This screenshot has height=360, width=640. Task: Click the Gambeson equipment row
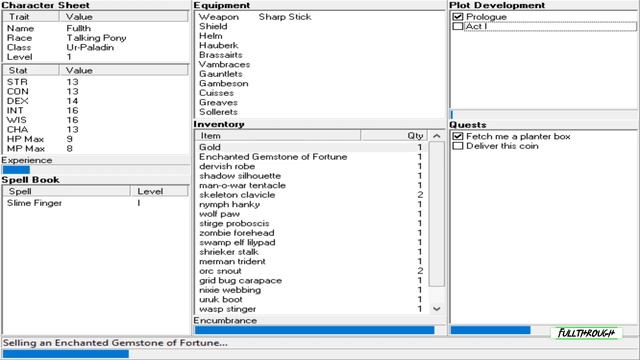[320, 83]
